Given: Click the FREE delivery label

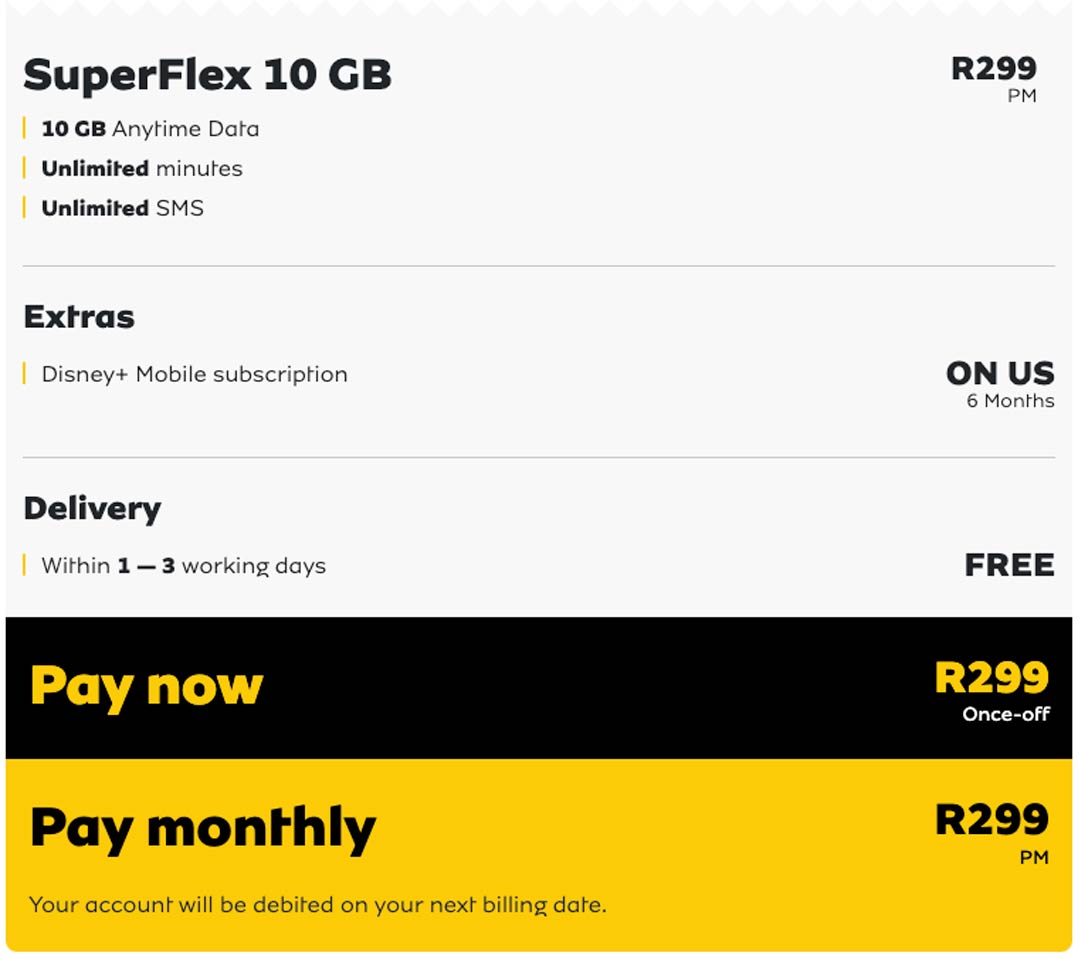Looking at the screenshot, I should (1009, 565).
